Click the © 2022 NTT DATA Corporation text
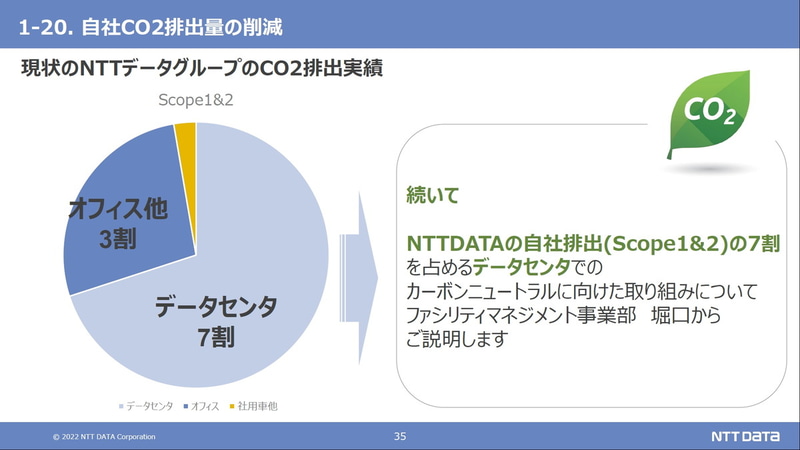 click(x=104, y=437)
